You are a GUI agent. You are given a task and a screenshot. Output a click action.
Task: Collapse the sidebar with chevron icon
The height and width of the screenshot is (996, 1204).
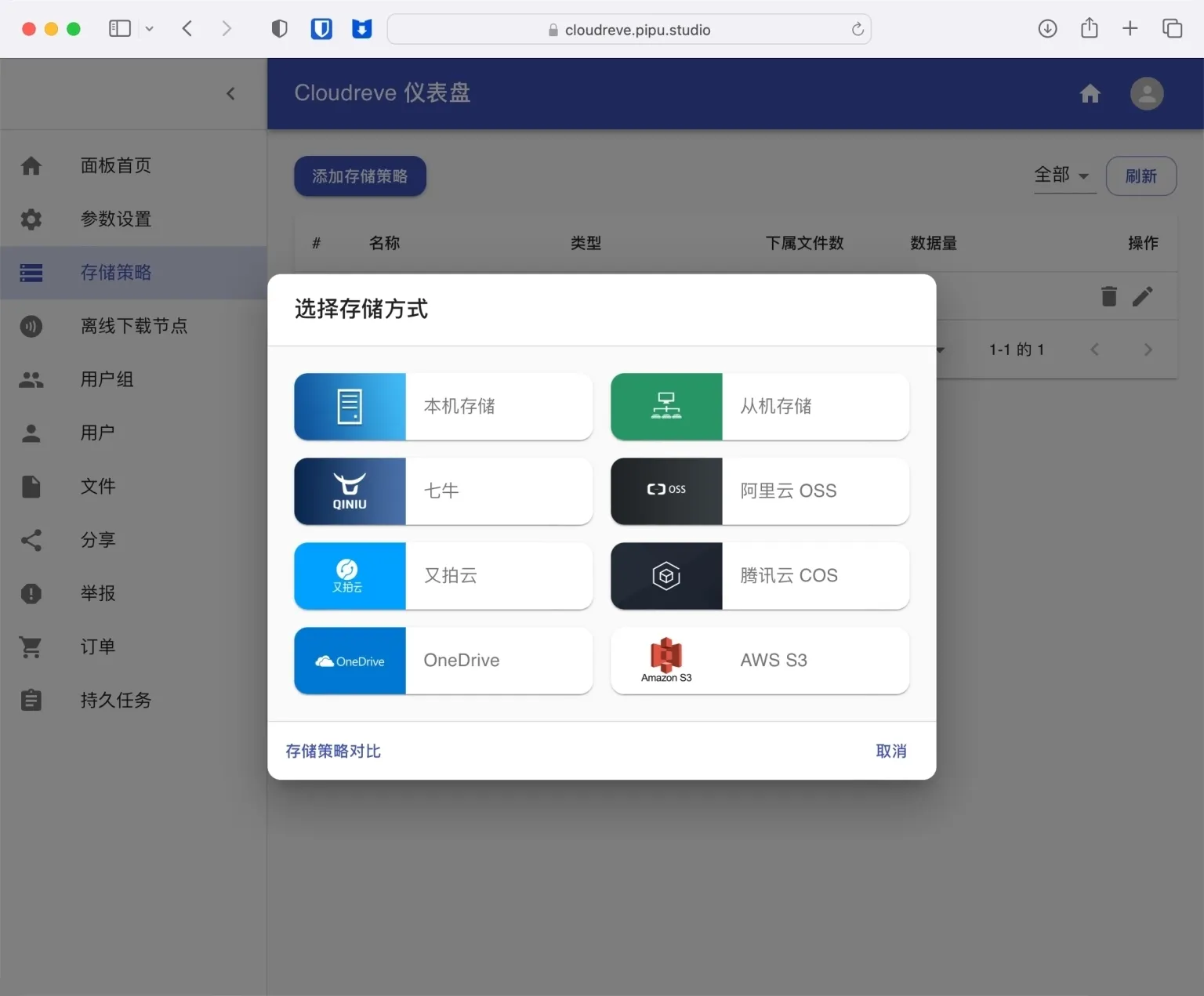click(230, 94)
